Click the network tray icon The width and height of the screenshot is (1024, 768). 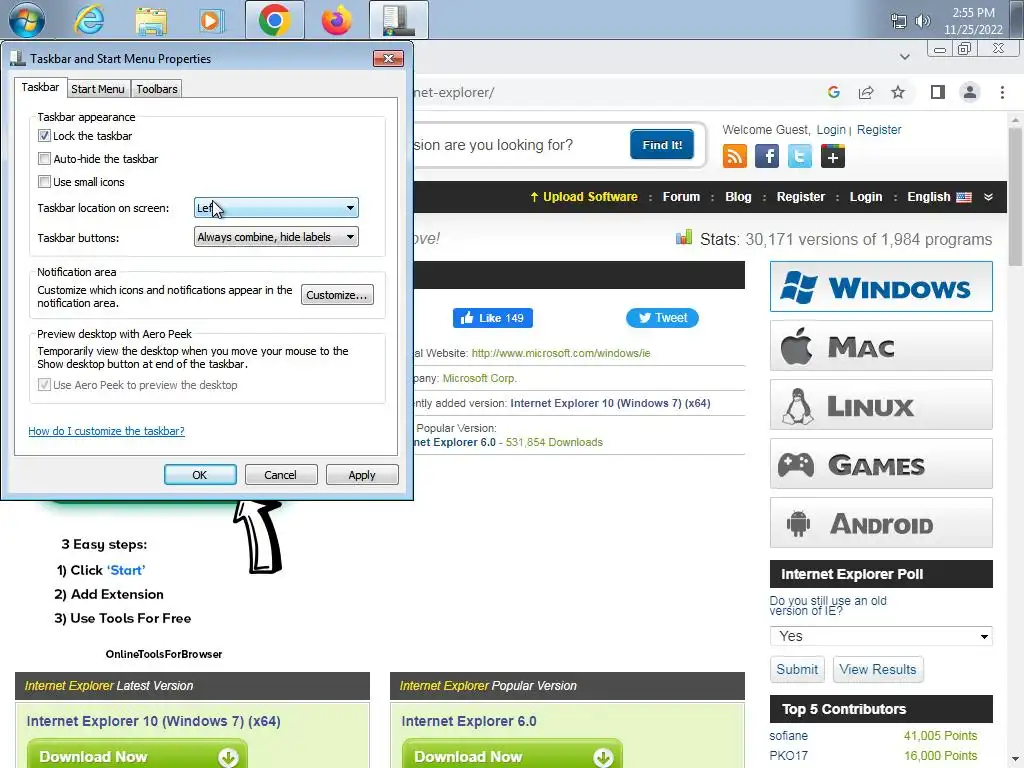coord(899,21)
